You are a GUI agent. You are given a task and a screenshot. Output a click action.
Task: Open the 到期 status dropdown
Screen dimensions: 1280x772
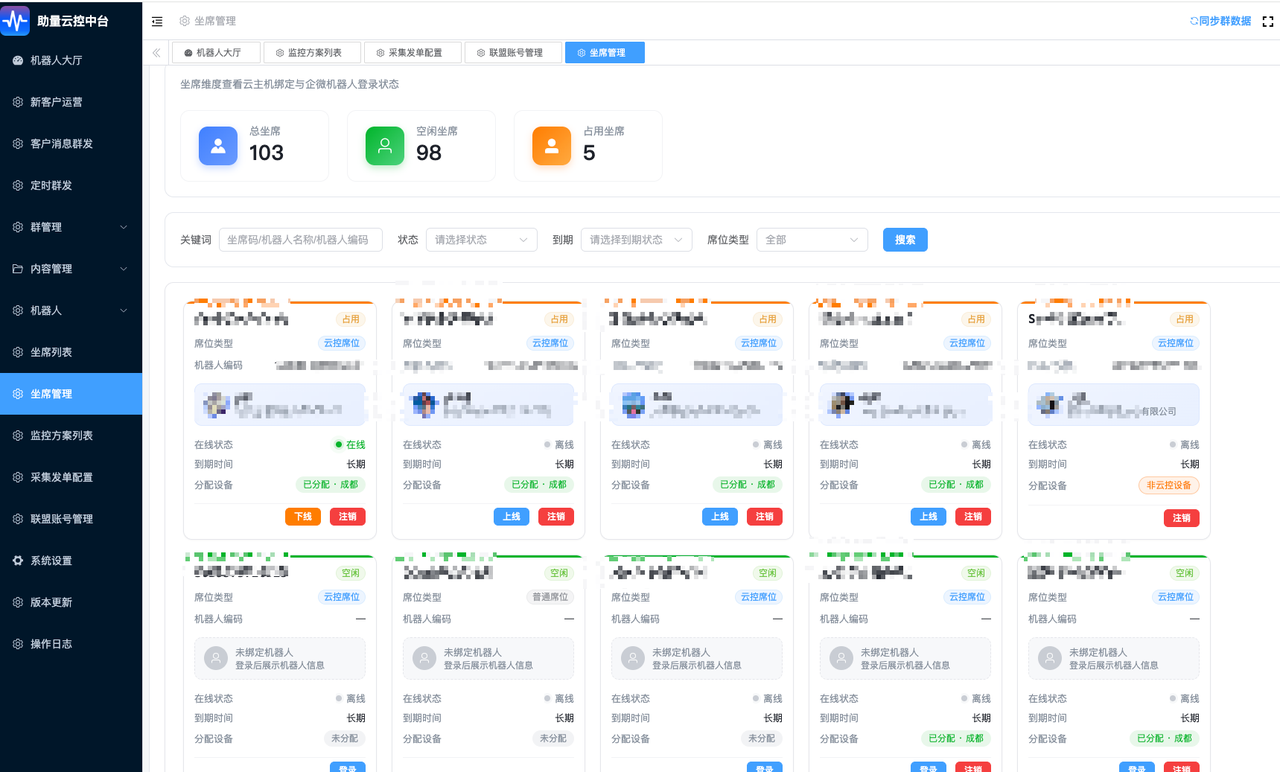pos(636,240)
